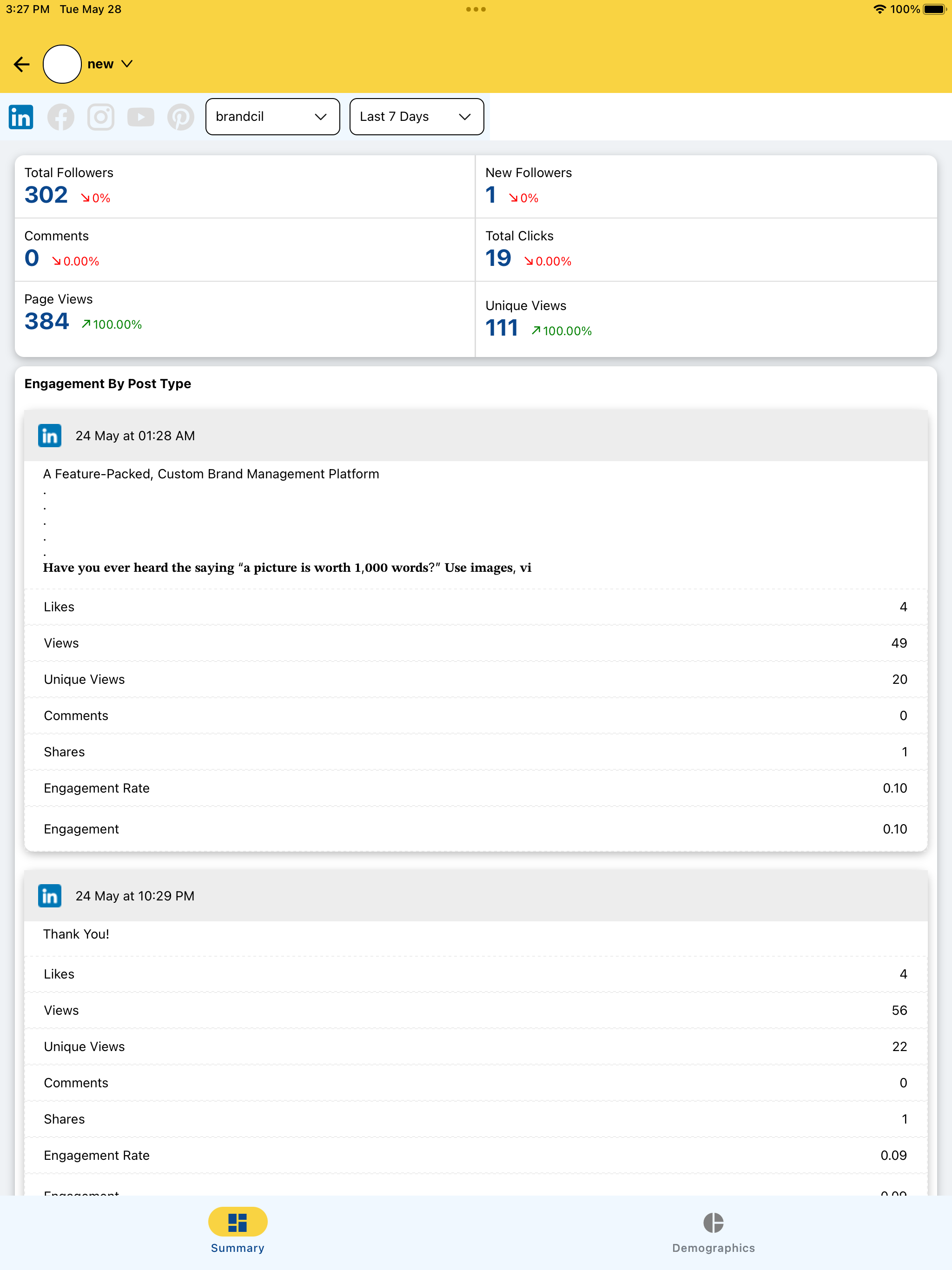Screen dimensions: 952x1270
Task: Switch to the Pinterest platform icon
Action: pyautogui.click(x=181, y=117)
